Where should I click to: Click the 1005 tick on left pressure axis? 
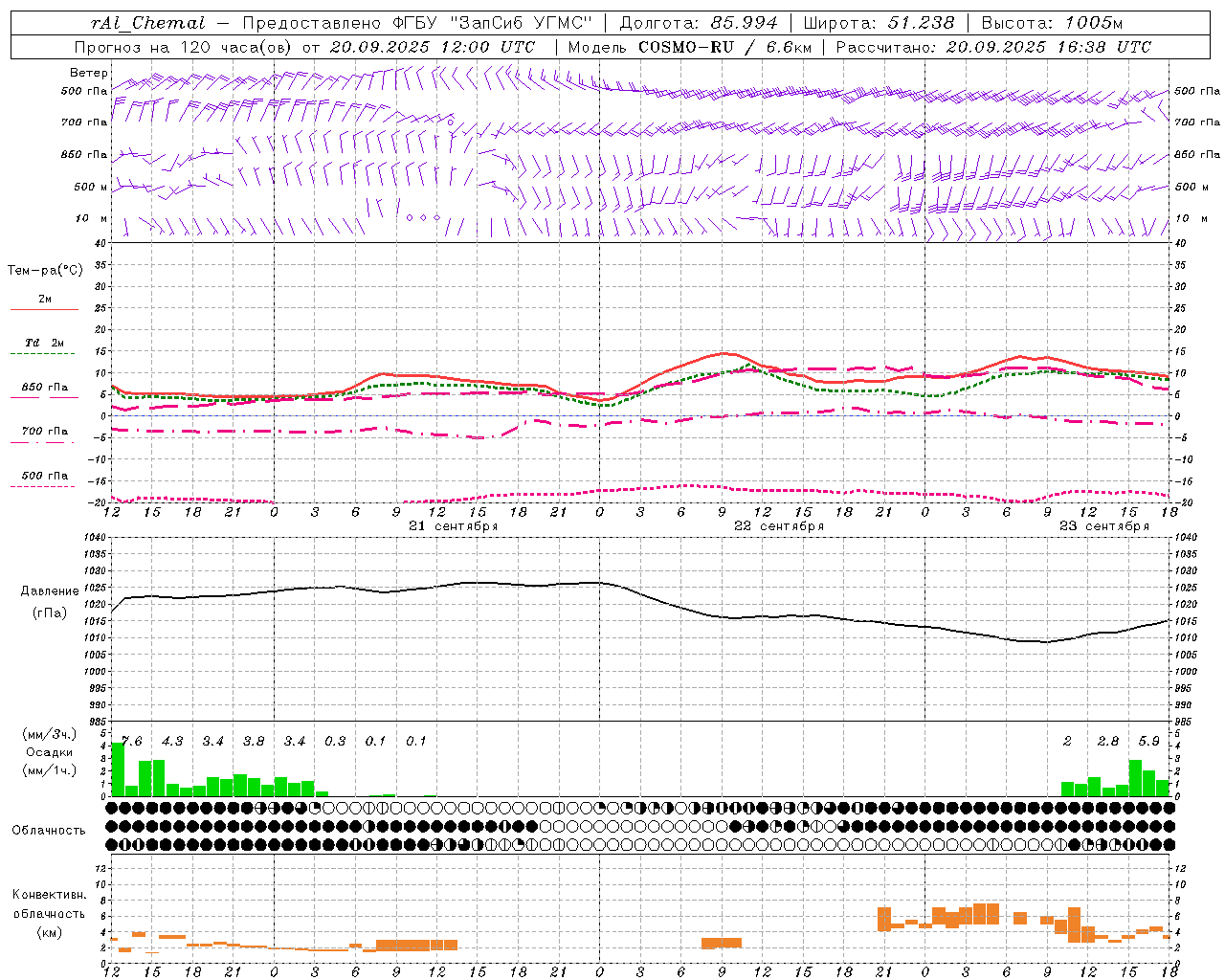(93, 655)
